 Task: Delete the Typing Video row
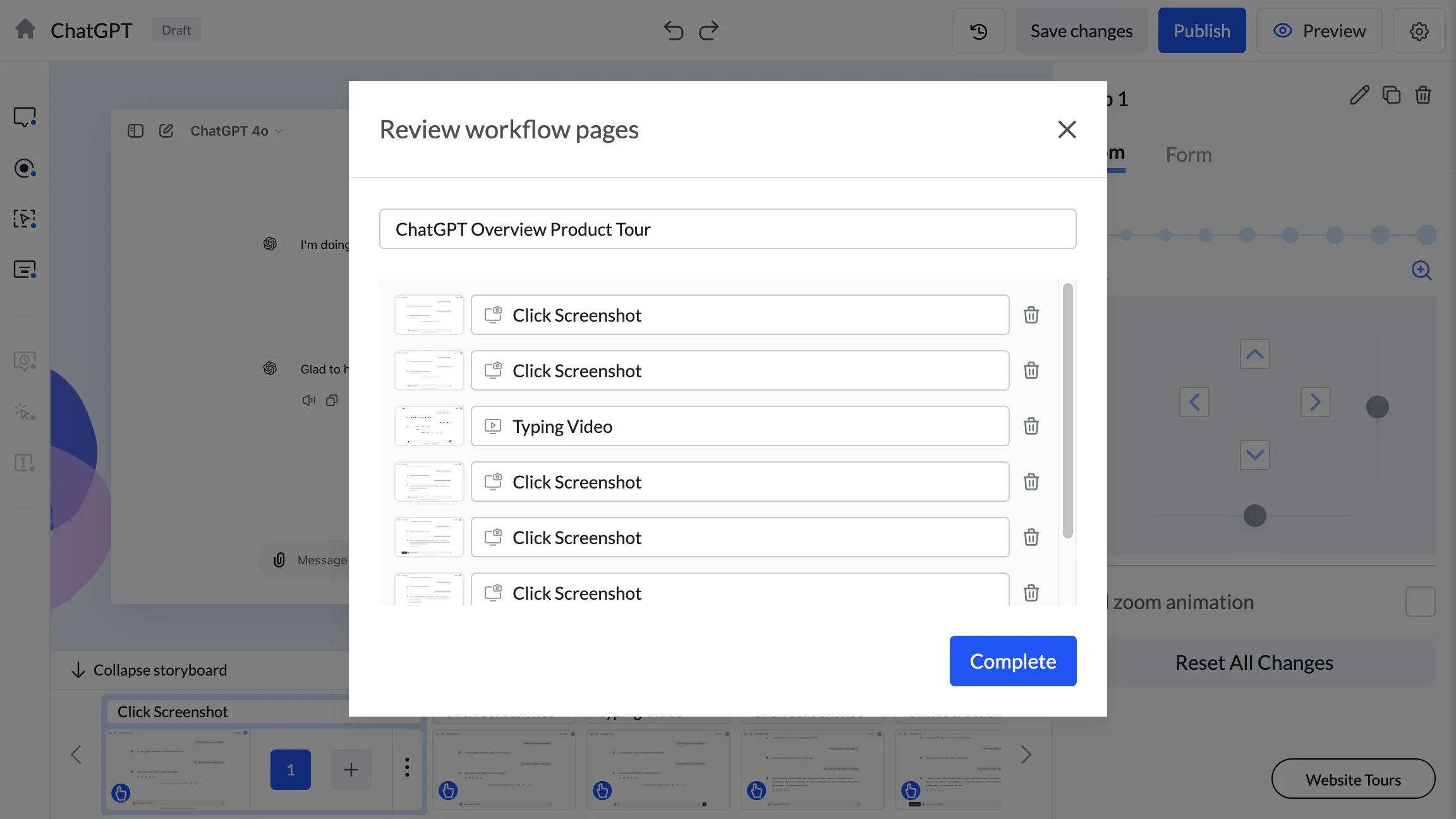(x=1031, y=426)
